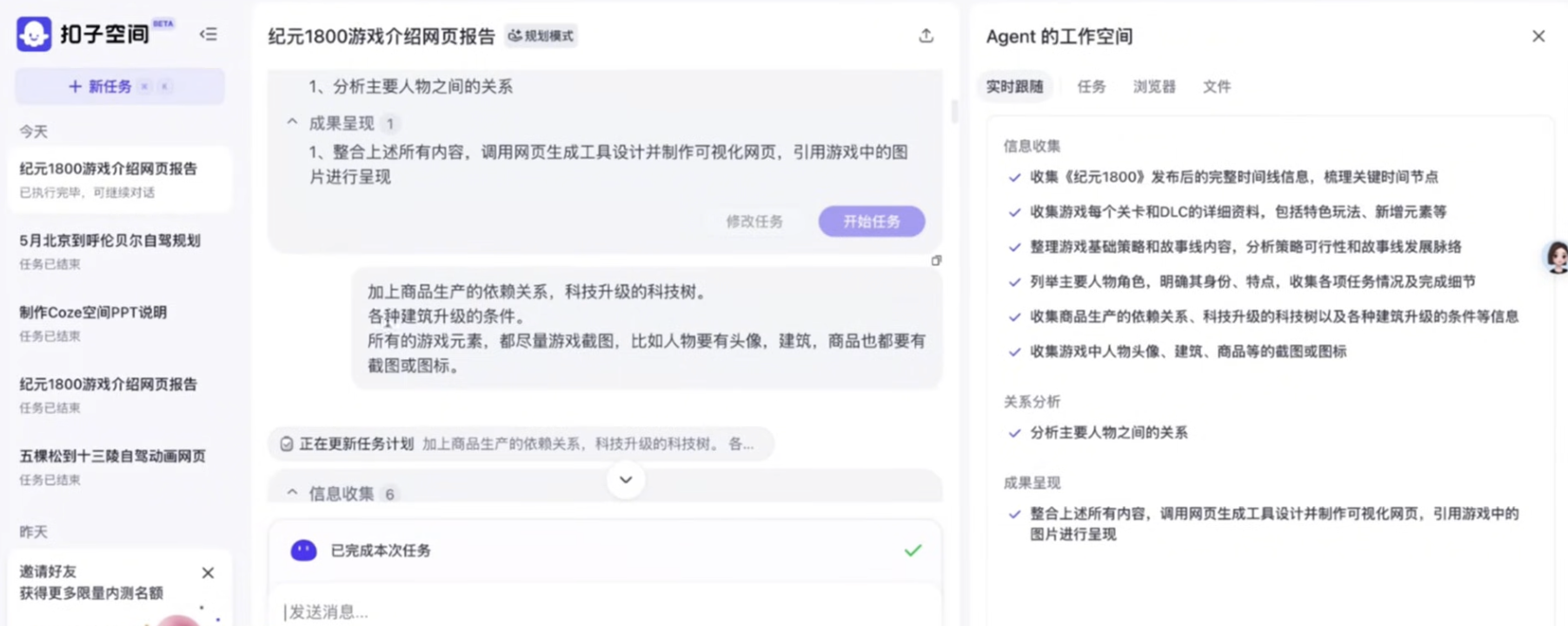Open the 浏览器 tab

(1154, 86)
